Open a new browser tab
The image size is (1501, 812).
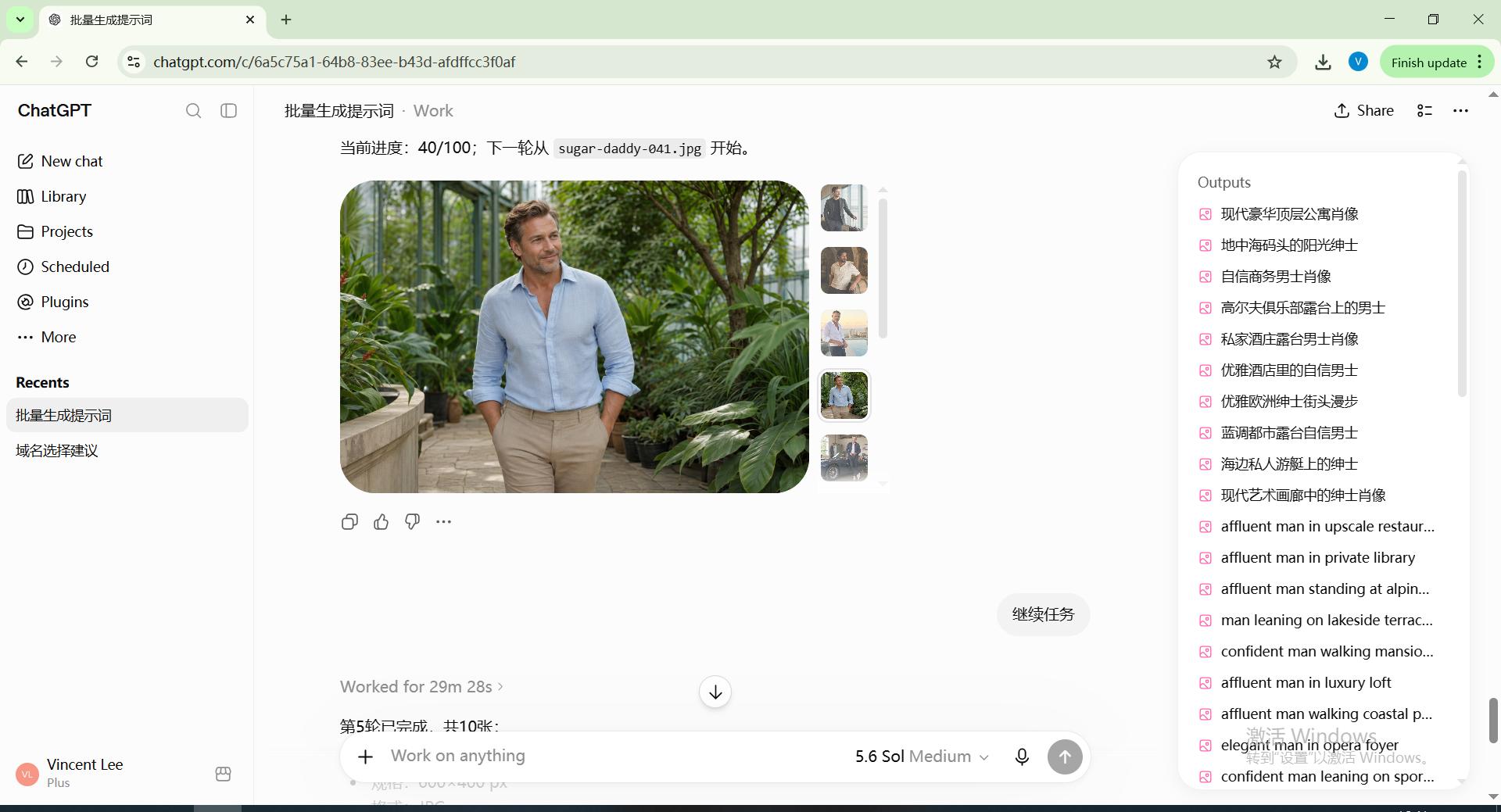point(286,20)
